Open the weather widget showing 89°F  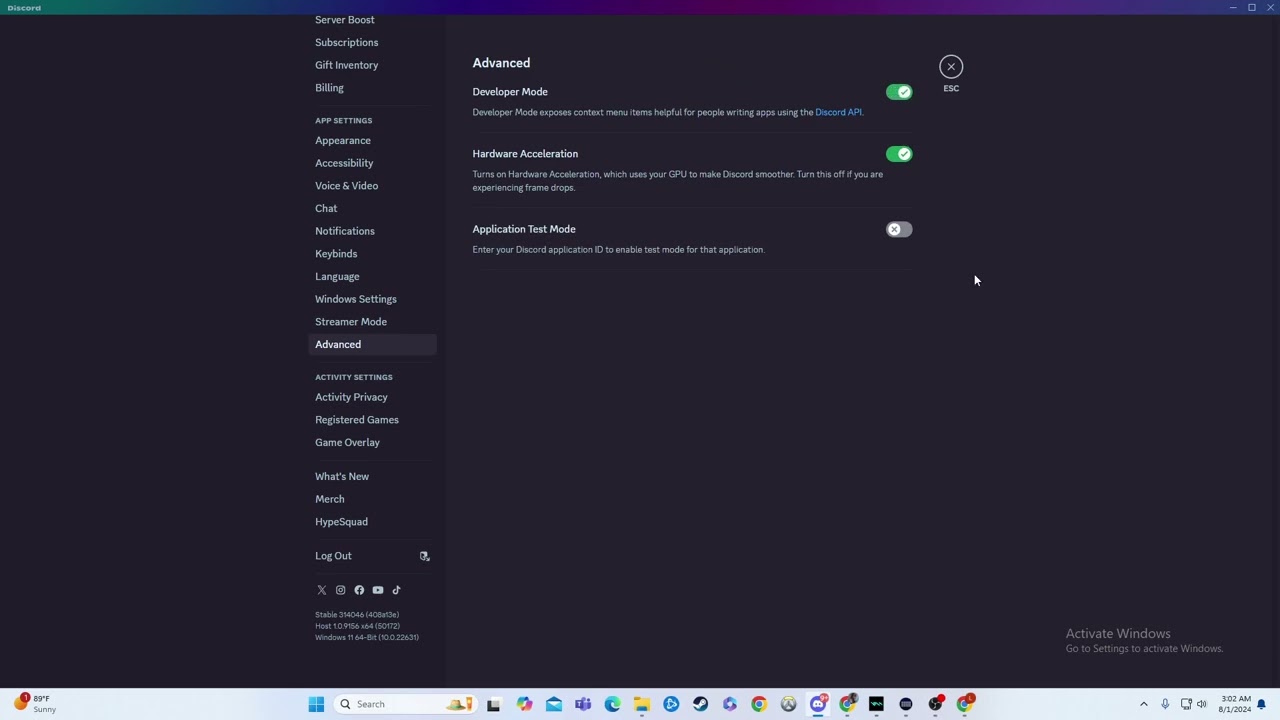pos(34,704)
